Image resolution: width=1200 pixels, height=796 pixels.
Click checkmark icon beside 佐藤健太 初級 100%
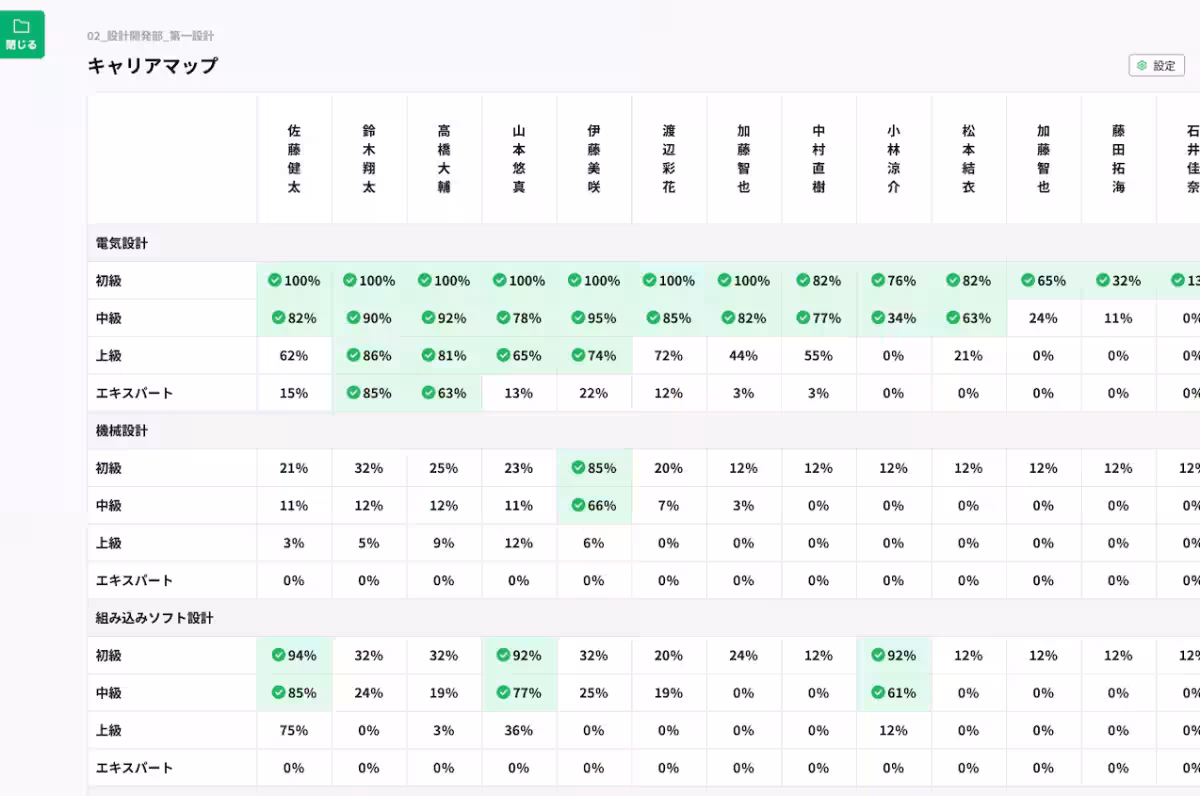coord(274,280)
